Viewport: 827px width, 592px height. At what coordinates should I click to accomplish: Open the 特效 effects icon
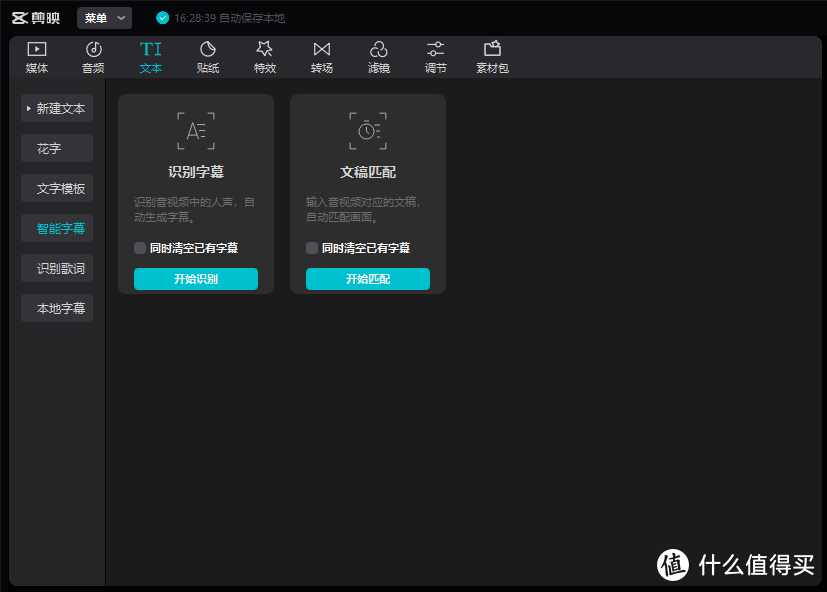(x=264, y=55)
